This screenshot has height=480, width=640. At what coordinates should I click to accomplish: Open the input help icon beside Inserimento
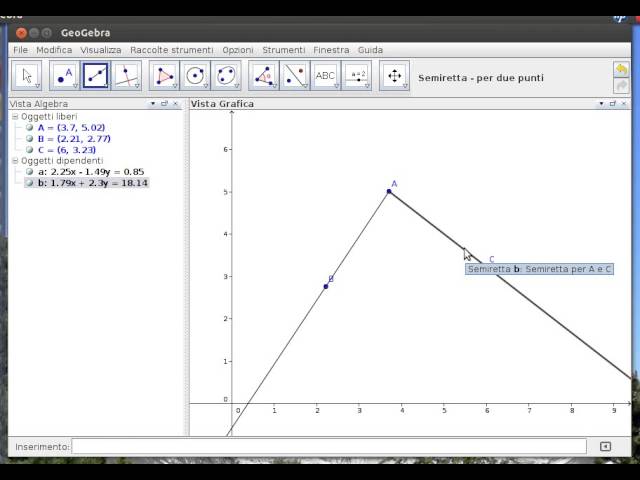605,447
